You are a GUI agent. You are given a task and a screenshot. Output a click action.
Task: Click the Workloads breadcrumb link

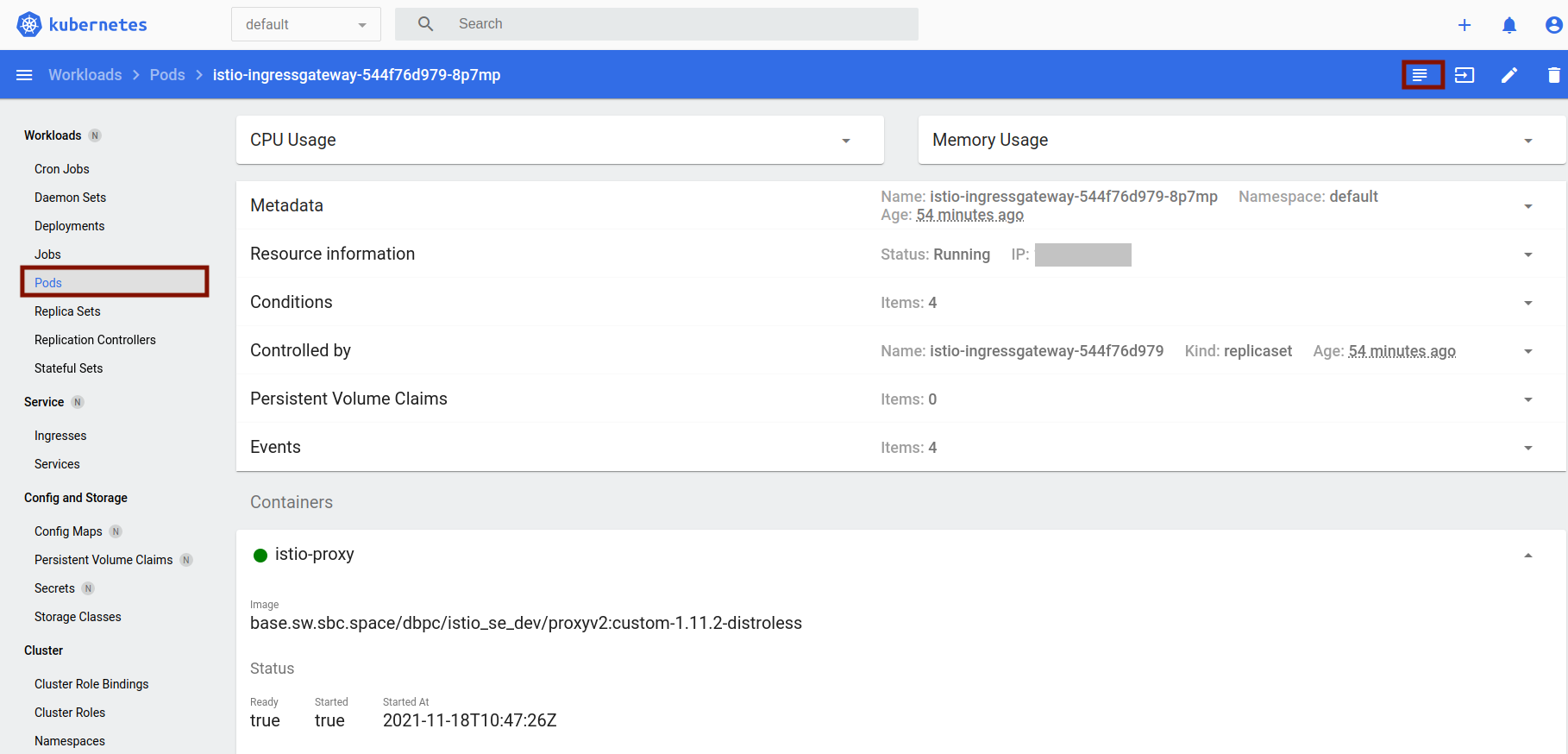pos(85,75)
